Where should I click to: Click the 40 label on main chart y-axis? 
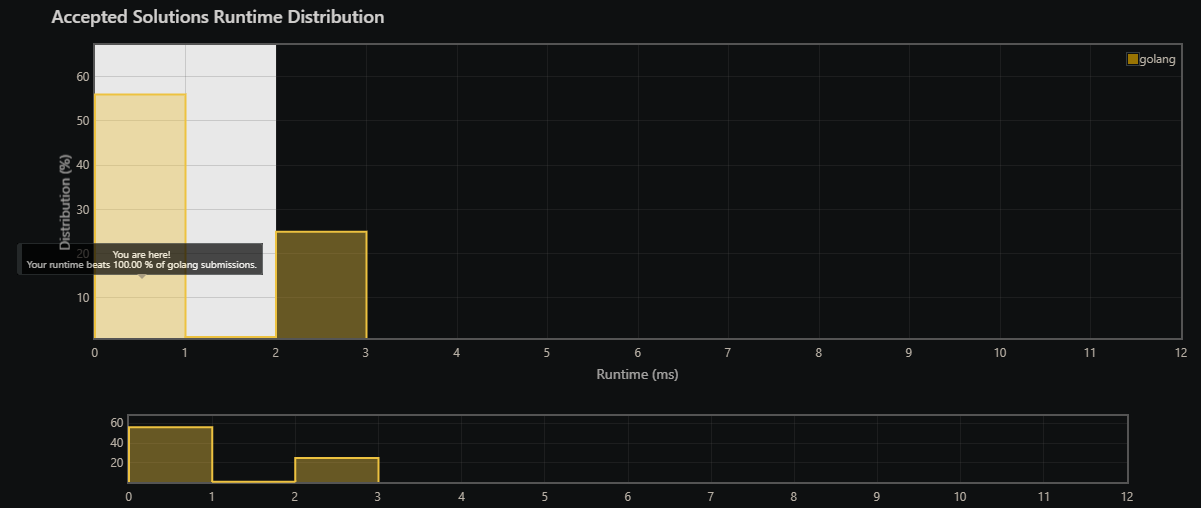[83, 165]
